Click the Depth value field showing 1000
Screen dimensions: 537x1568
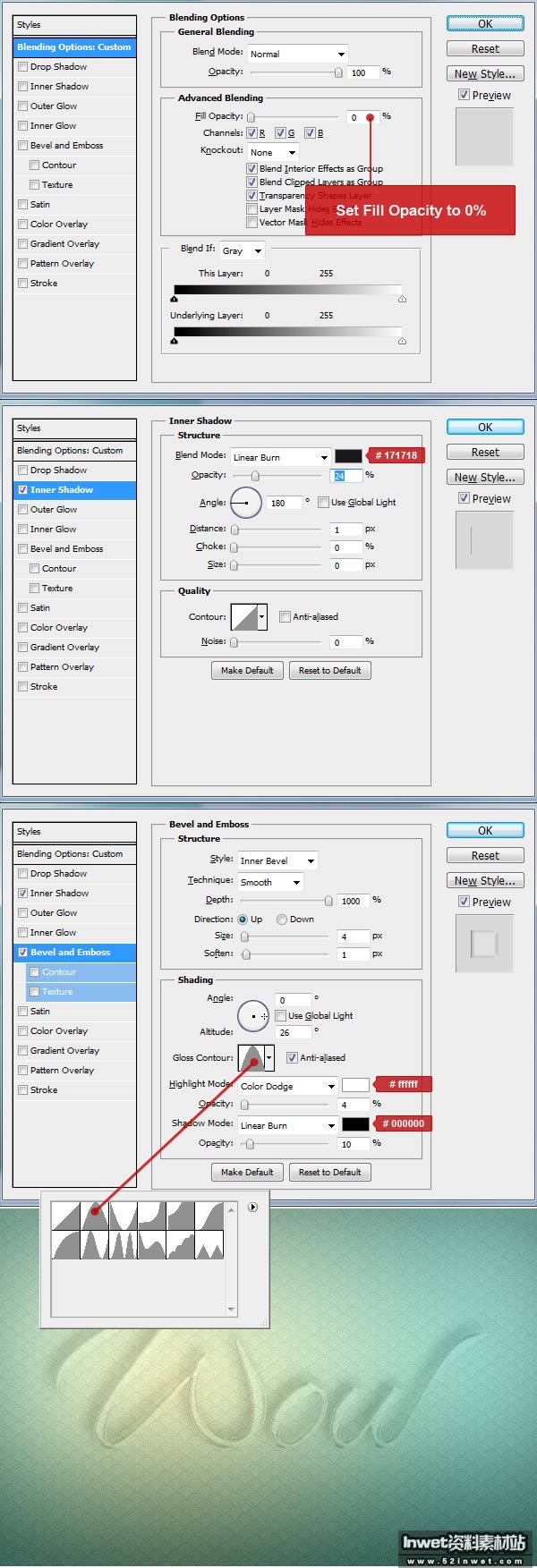point(353,901)
